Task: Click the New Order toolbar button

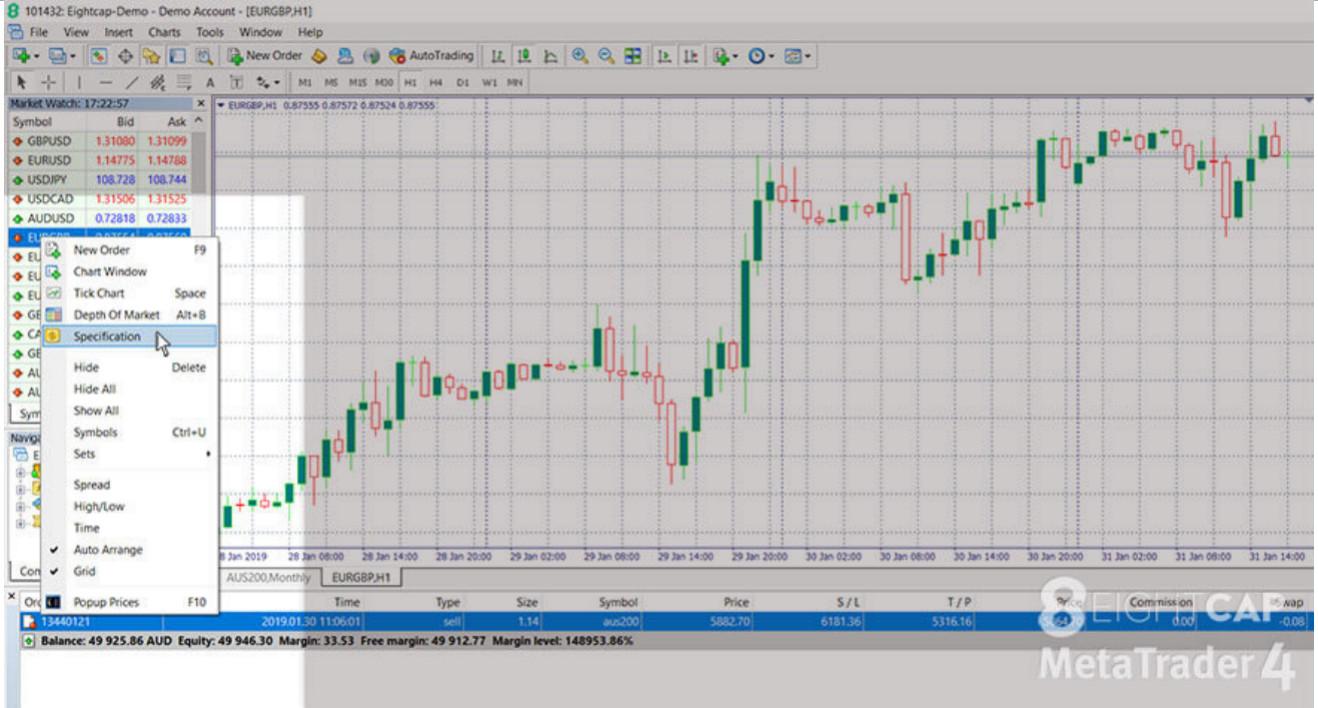Action: [265, 56]
